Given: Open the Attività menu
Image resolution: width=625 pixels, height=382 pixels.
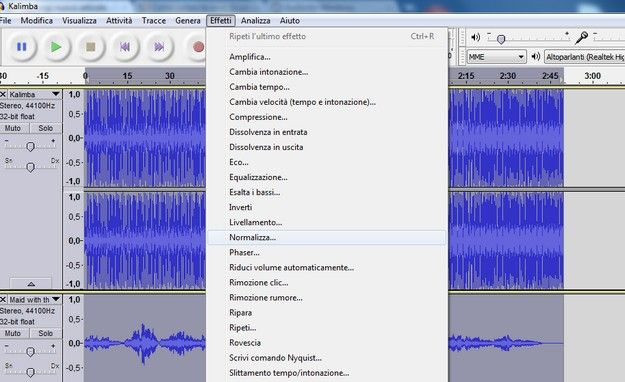Looking at the screenshot, I should 119,20.
